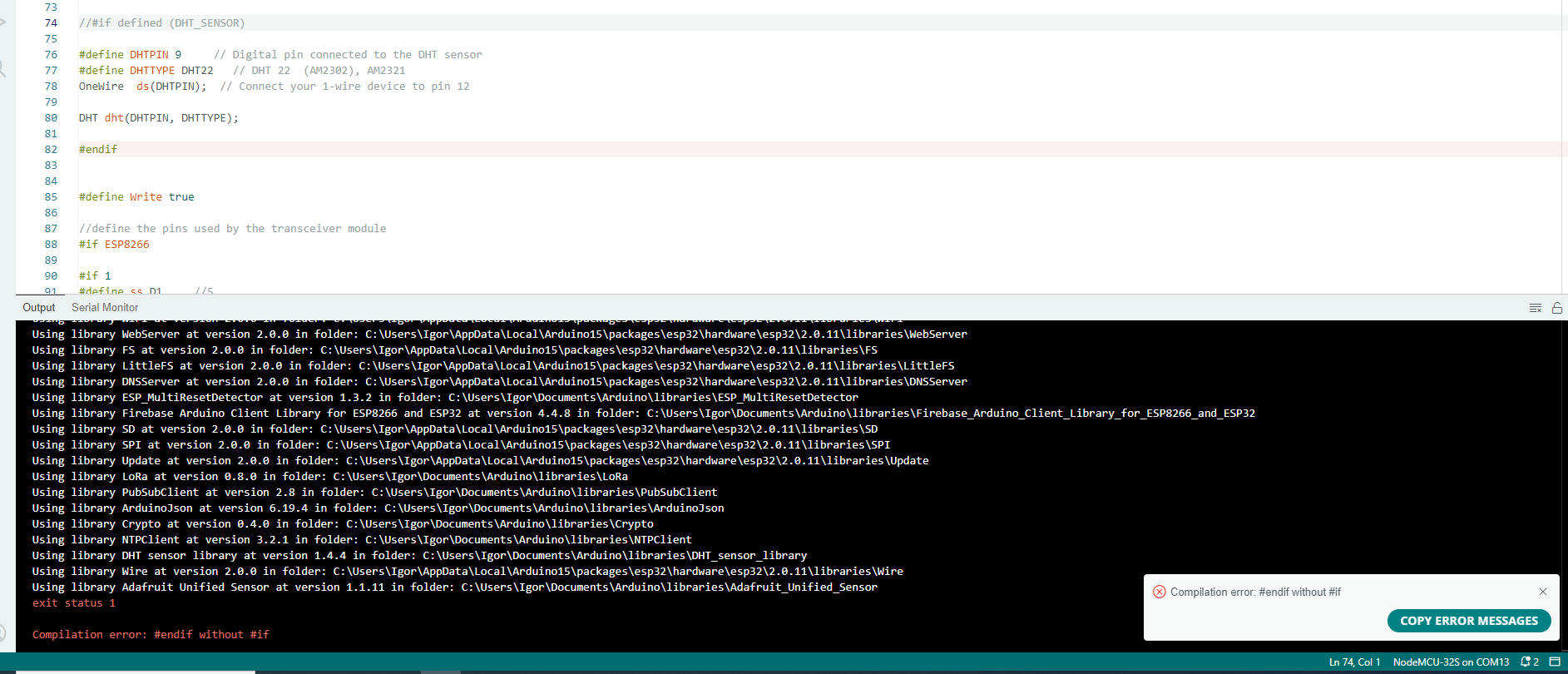
Task: Click 'Using library ESP_MultiResetDetector' output line
Action: [445, 397]
